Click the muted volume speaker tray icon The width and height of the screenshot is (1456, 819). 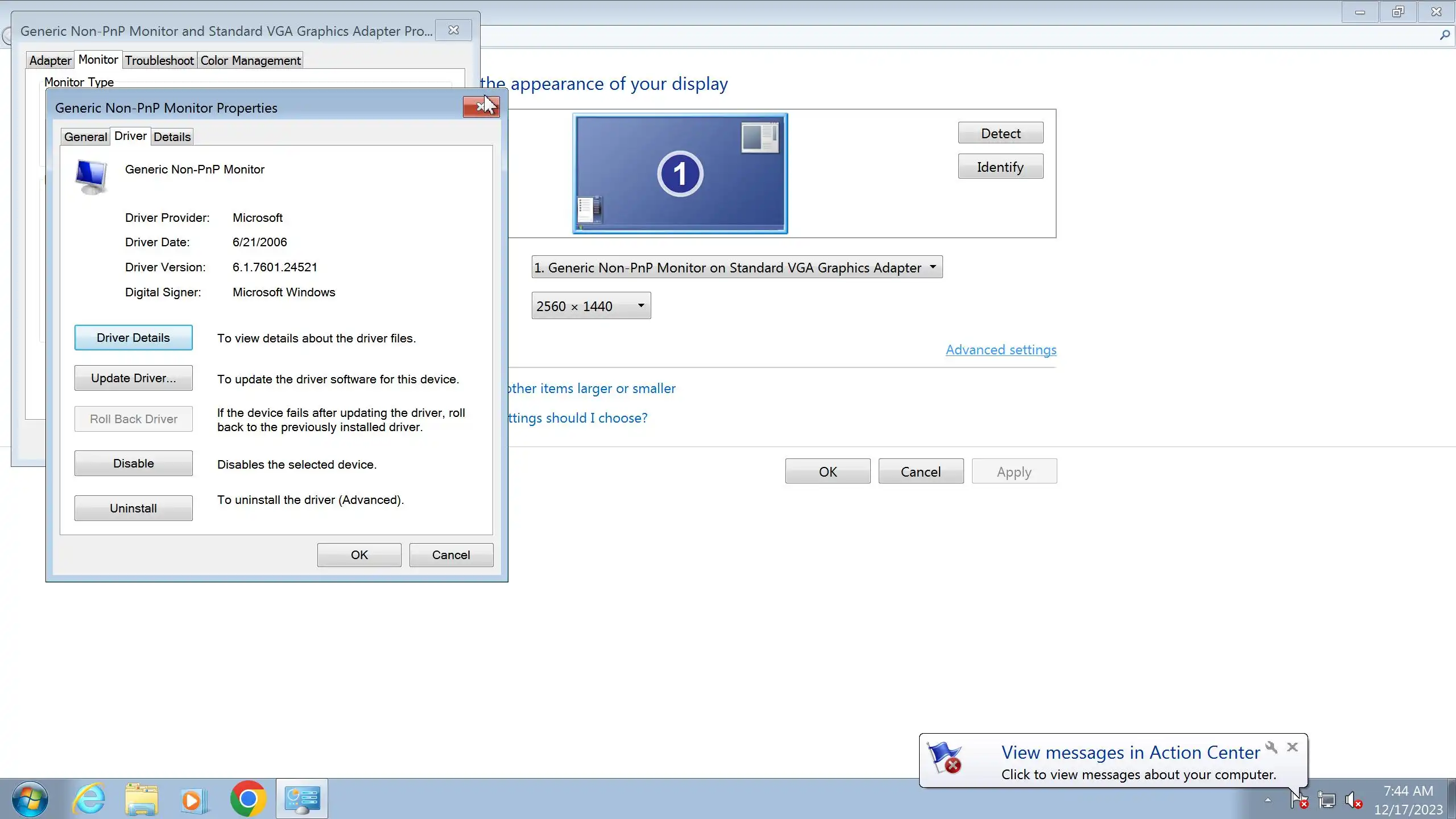(x=1353, y=800)
